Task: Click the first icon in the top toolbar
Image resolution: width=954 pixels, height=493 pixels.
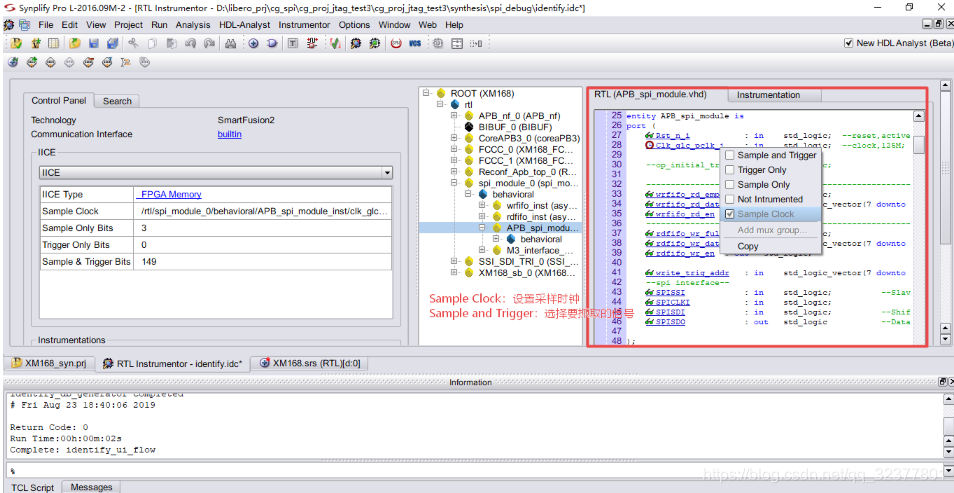Action: pyautogui.click(x=16, y=43)
